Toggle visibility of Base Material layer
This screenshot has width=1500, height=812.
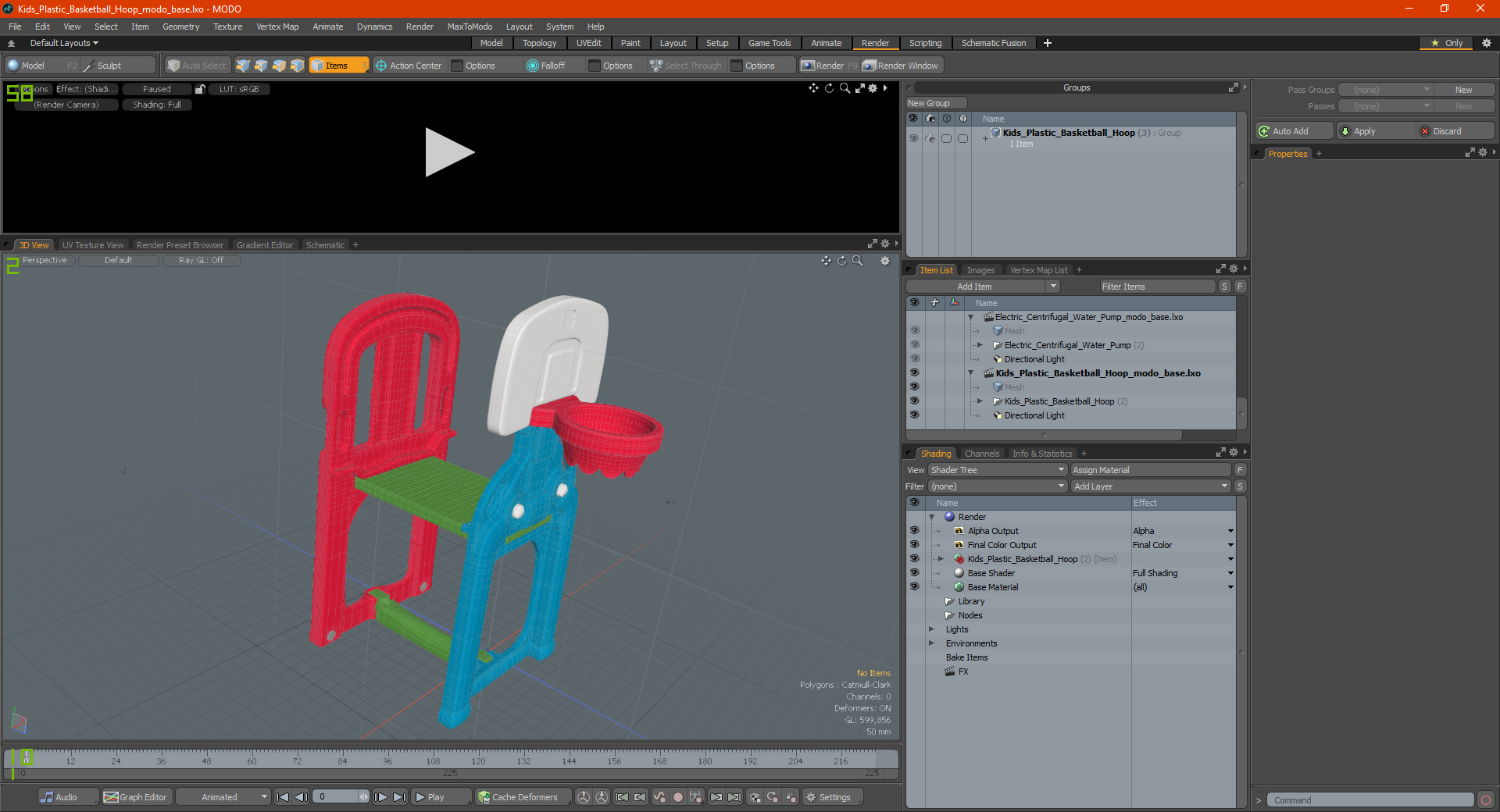[915, 587]
